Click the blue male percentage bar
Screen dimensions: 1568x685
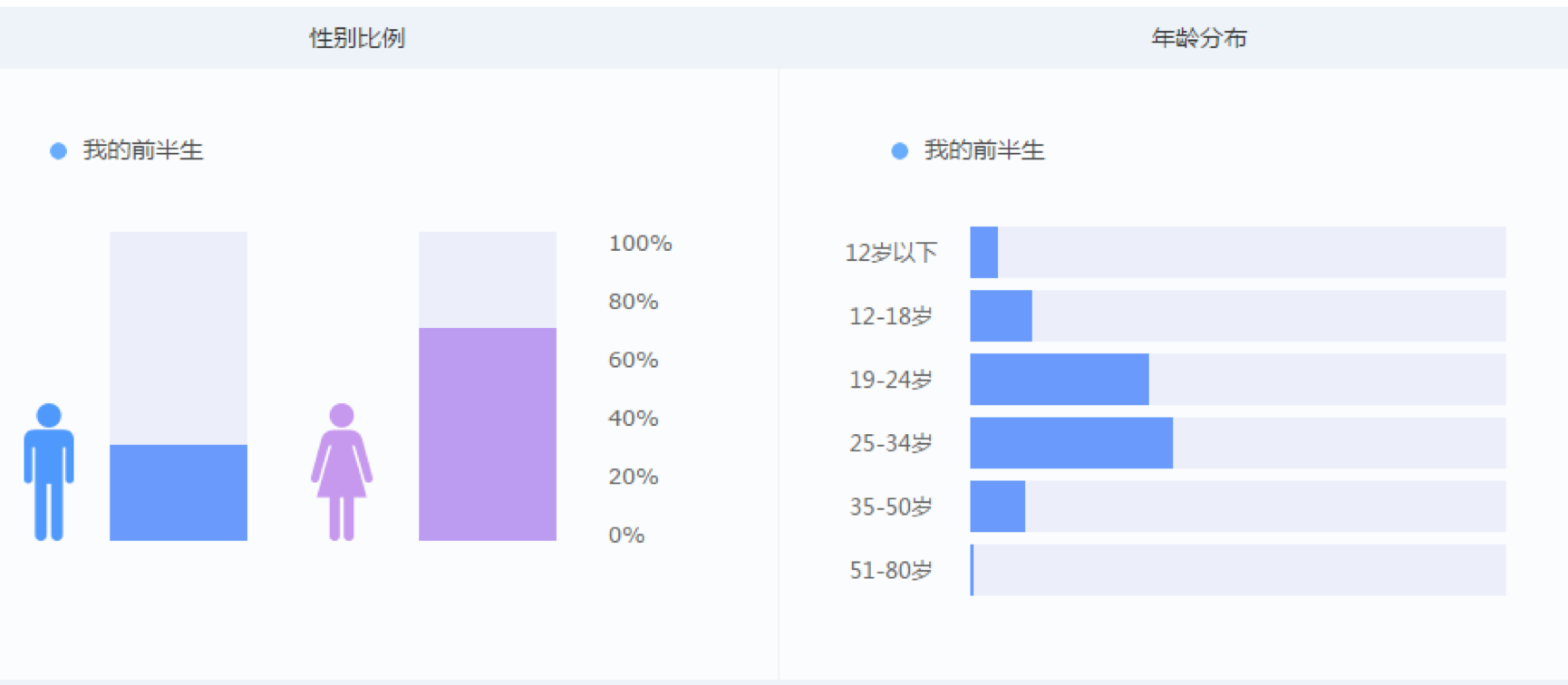179,492
